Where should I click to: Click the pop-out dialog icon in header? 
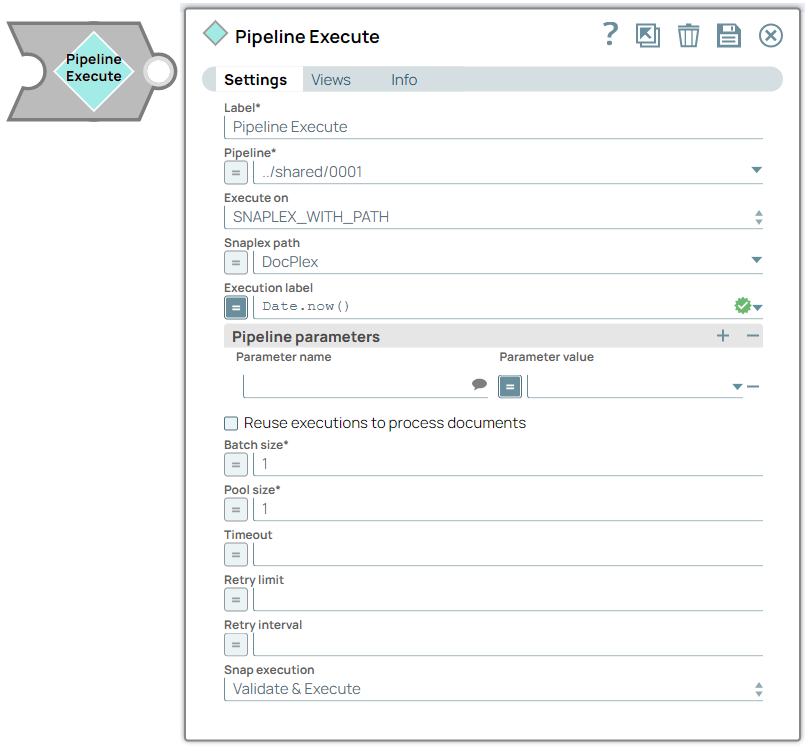tap(648, 36)
